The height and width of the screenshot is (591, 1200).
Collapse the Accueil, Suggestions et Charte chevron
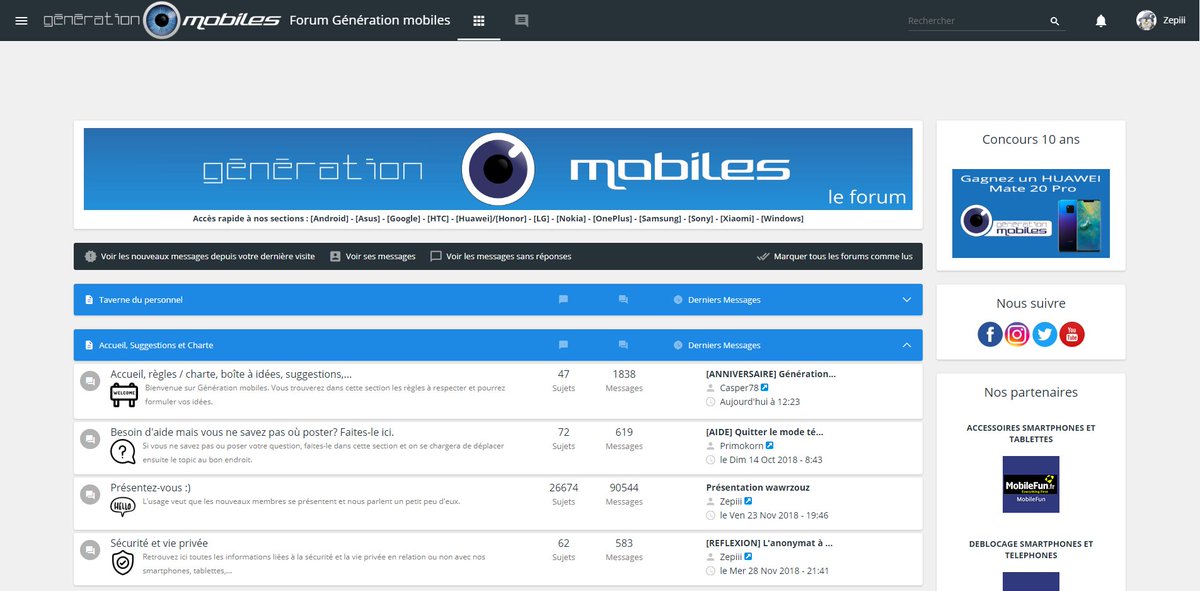coord(907,345)
